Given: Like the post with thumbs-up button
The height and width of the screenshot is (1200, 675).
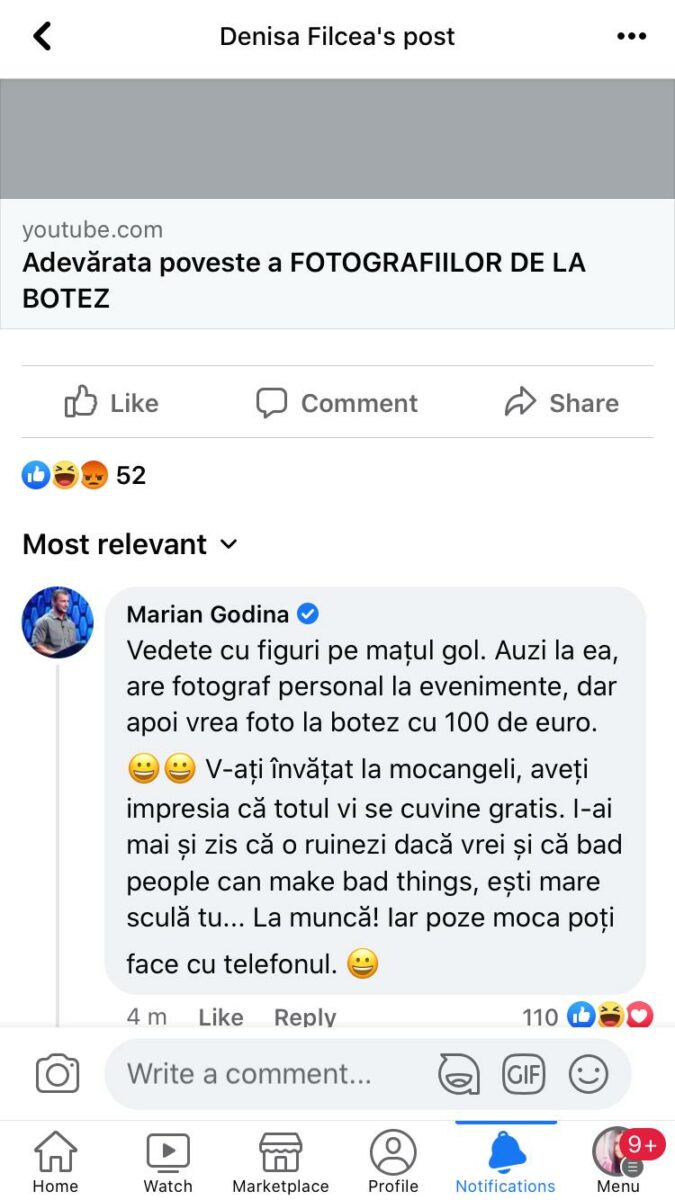Looking at the screenshot, I should click(112, 403).
